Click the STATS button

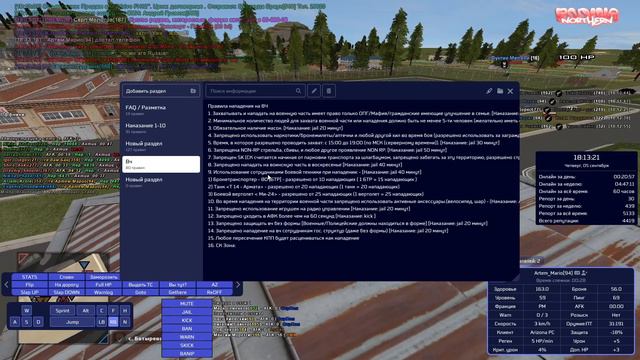click(x=29, y=277)
